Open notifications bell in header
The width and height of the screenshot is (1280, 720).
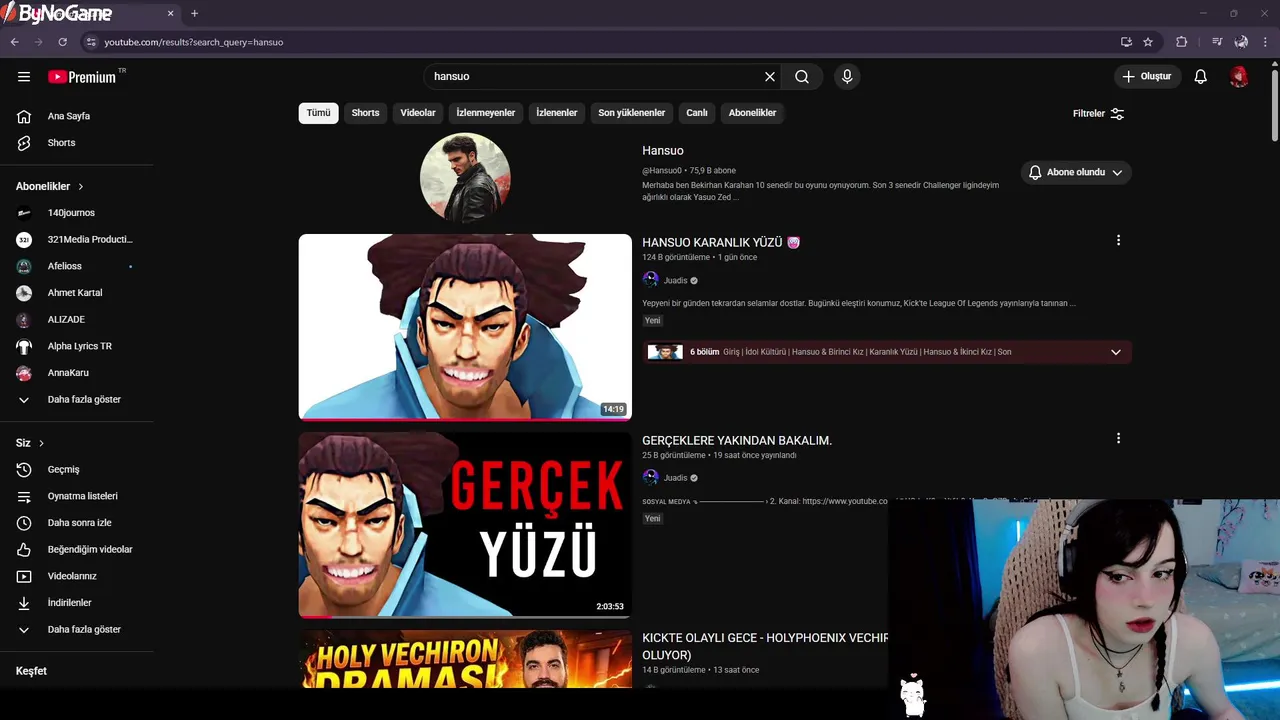[1201, 76]
